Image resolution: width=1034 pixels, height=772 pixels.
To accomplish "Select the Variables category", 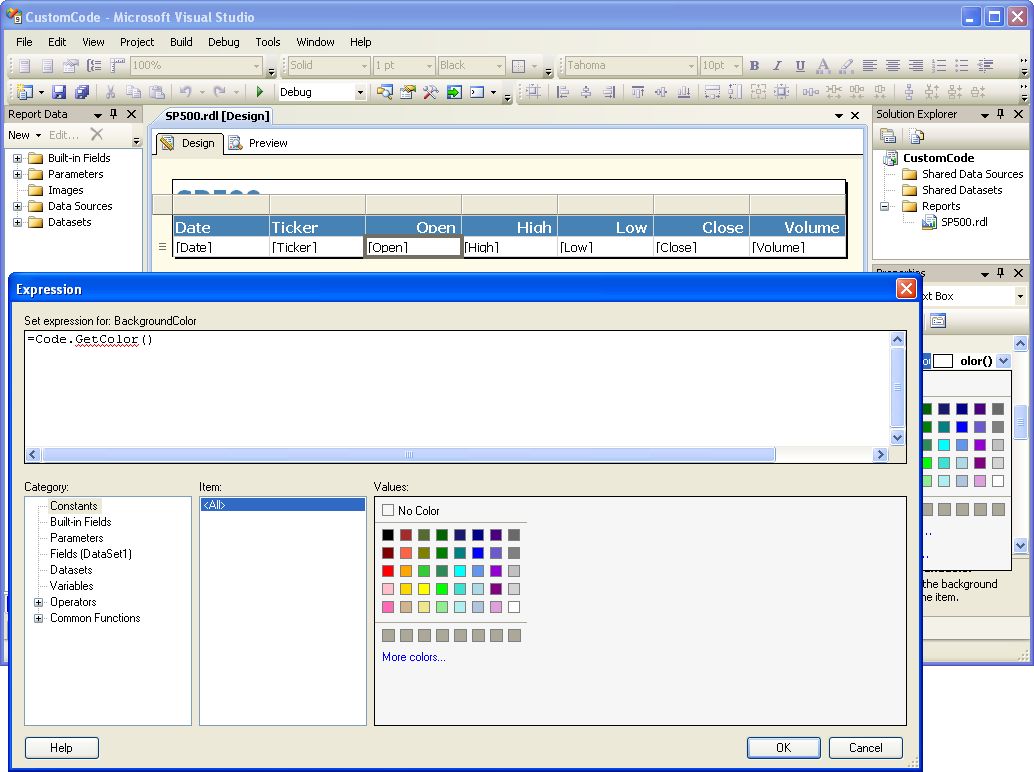I will point(72,586).
